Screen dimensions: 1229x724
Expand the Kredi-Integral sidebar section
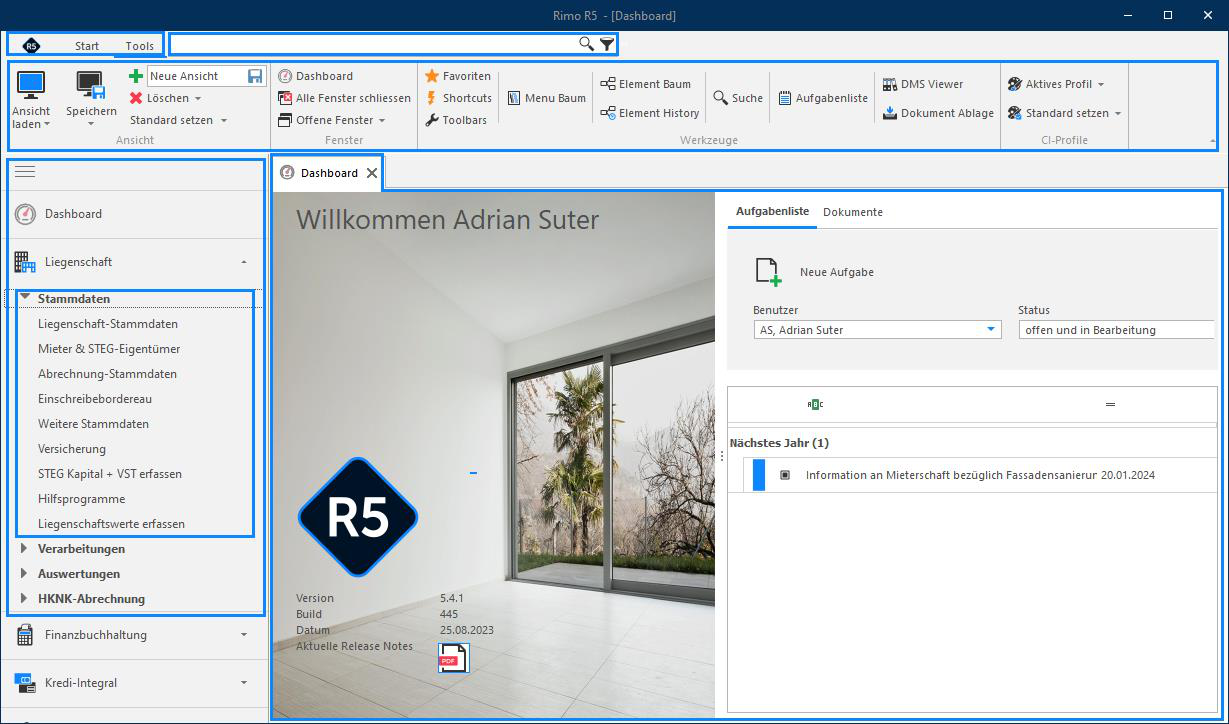coord(244,683)
